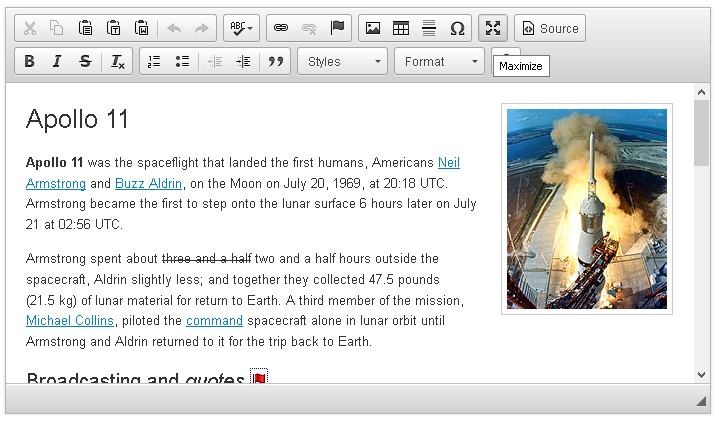
Task: Toggle bulleted list
Action: [182, 61]
